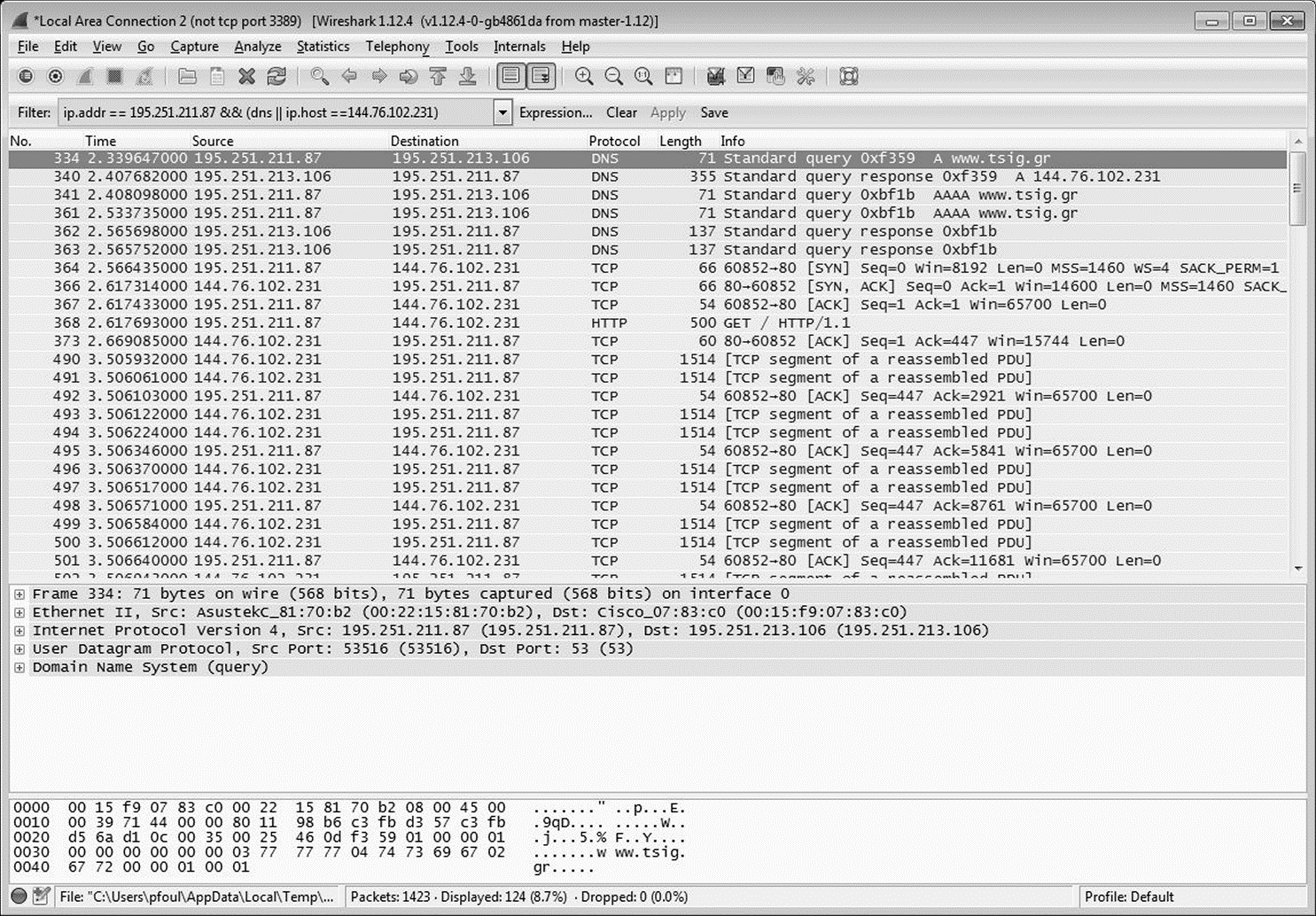
Task: Open the File menu
Action: point(27,46)
